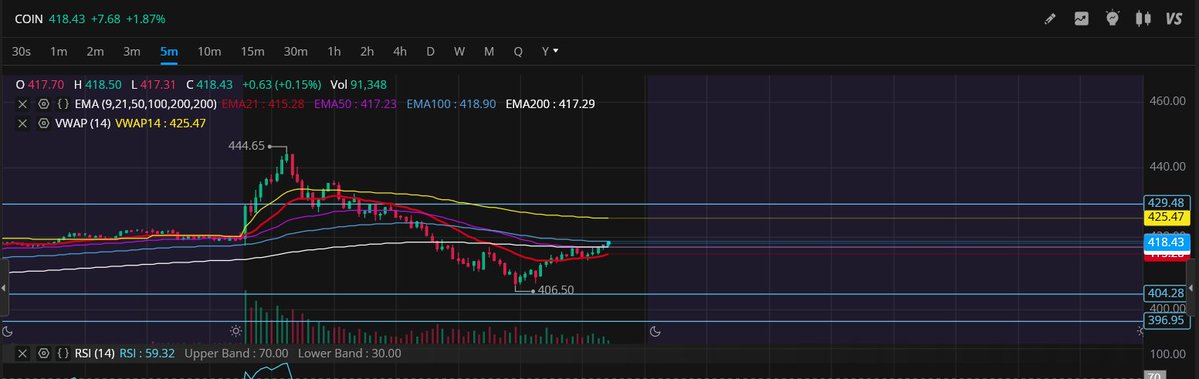Select the 2h timeframe
The width and height of the screenshot is (1199, 379).
[x=367, y=51]
